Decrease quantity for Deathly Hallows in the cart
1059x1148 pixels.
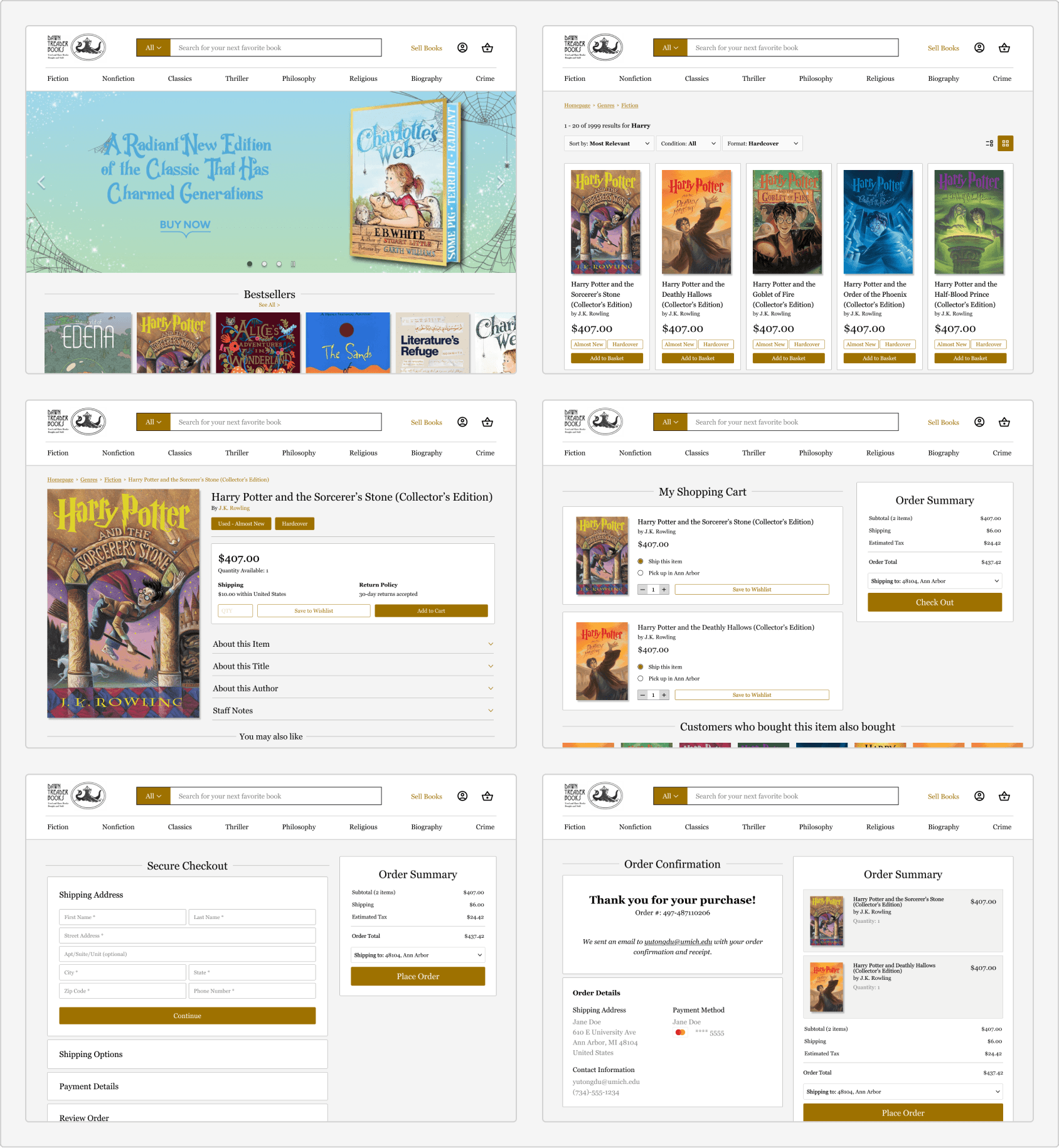click(642, 695)
